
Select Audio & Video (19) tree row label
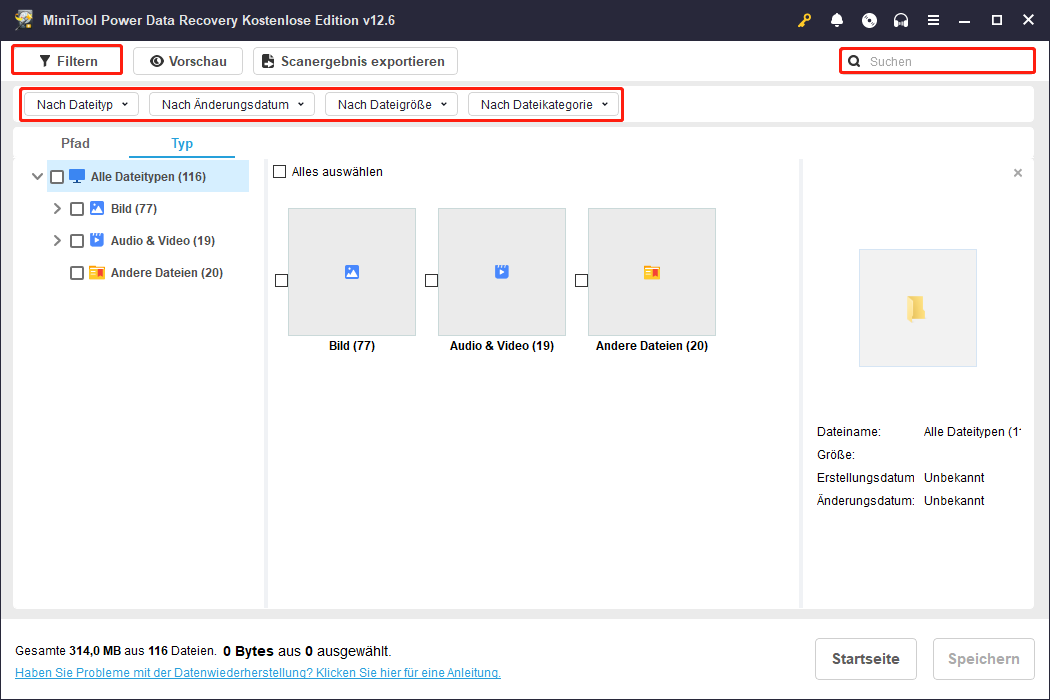(x=163, y=240)
